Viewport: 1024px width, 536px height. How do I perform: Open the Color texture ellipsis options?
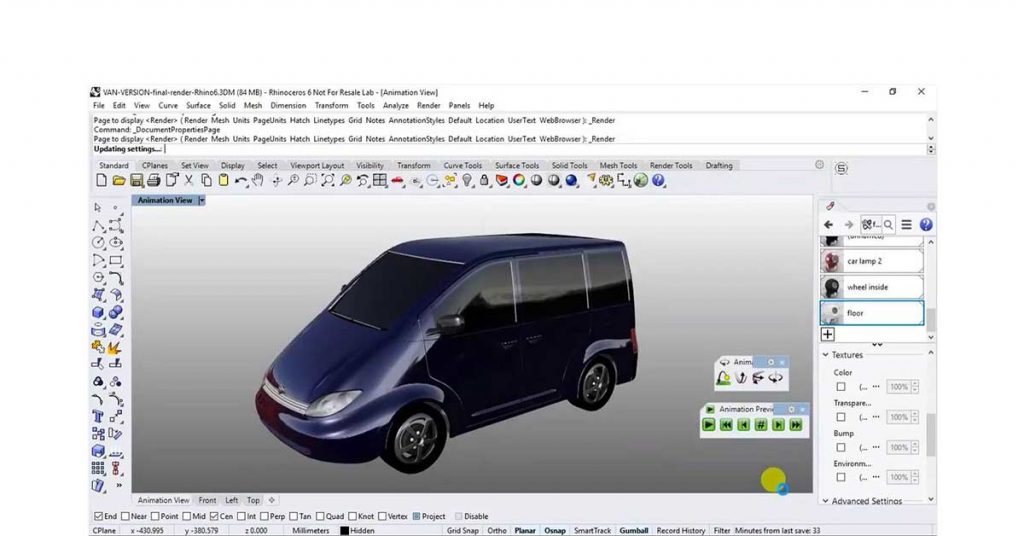click(x=876, y=387)
